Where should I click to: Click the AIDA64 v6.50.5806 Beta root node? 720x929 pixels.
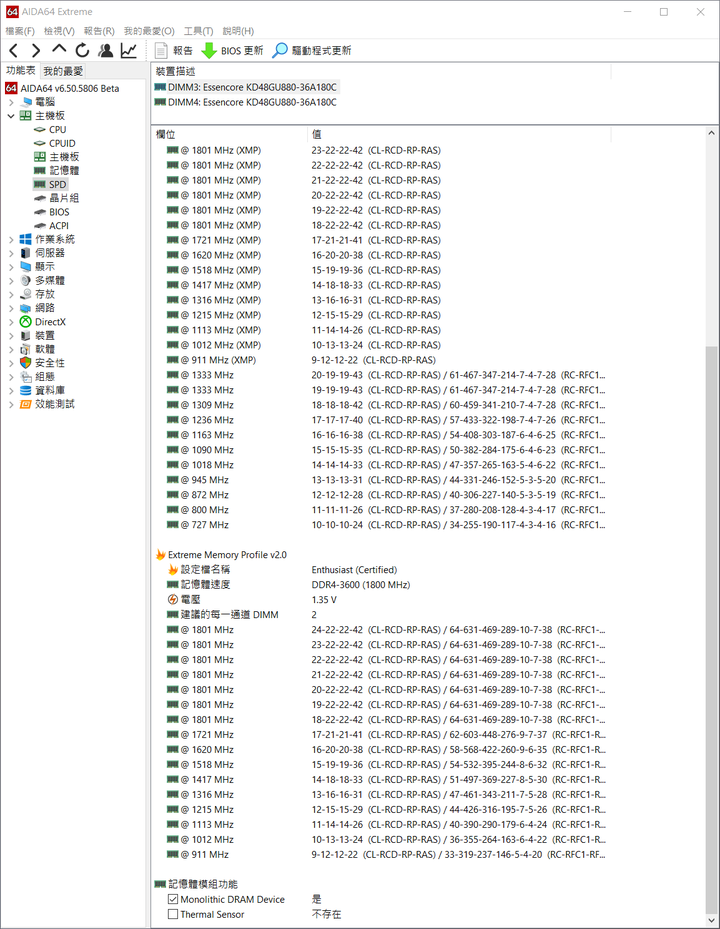point(69,88)
